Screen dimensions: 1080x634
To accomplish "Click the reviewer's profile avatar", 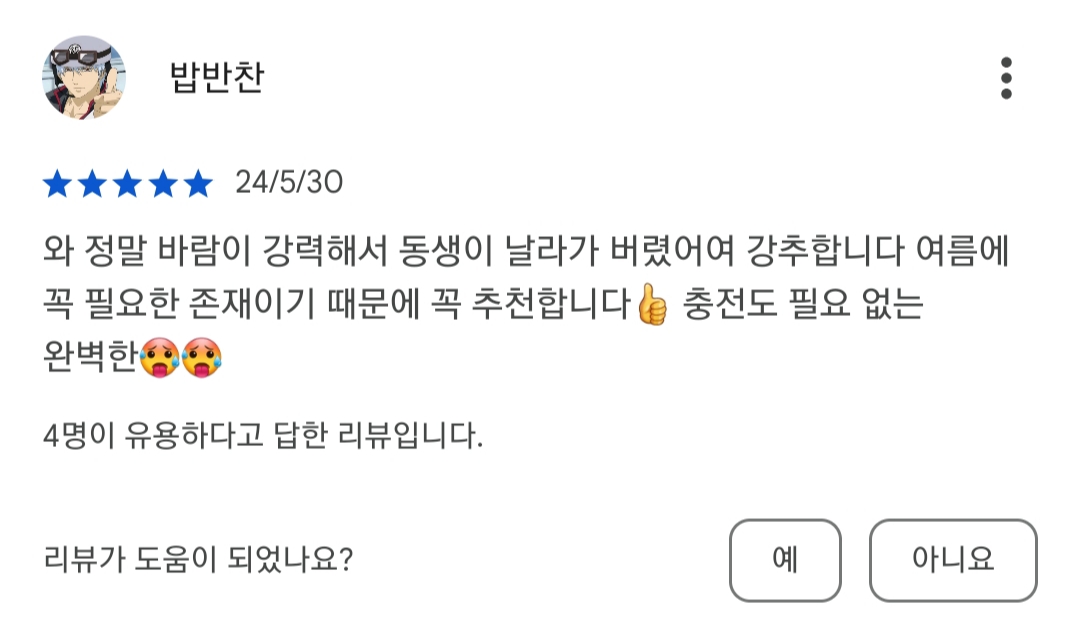I will pyautogui.click(x=84, y=78).
